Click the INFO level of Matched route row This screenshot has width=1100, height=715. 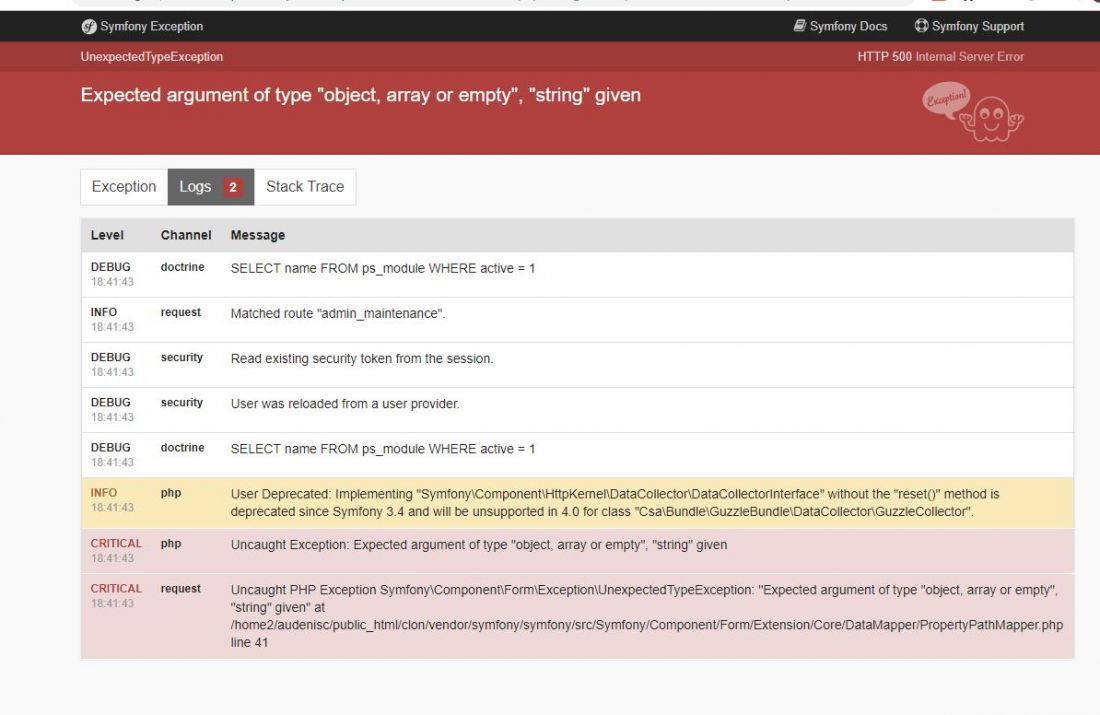[104, 312]
